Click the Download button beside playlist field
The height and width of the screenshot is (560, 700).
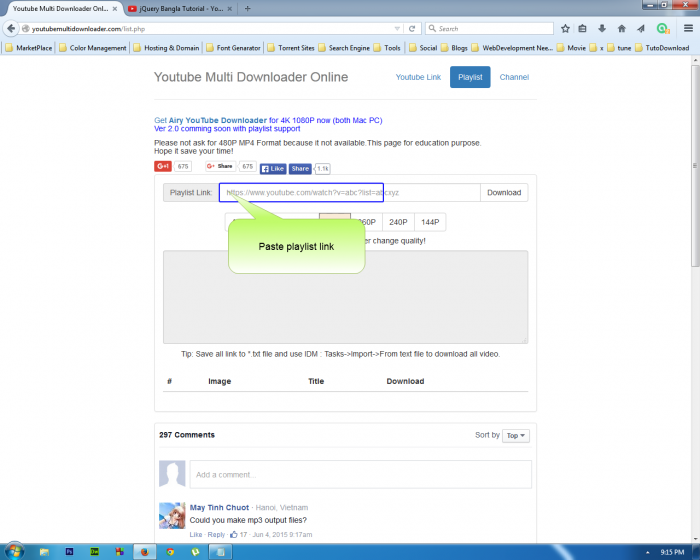pyautogui.click(x=504, y=192)
